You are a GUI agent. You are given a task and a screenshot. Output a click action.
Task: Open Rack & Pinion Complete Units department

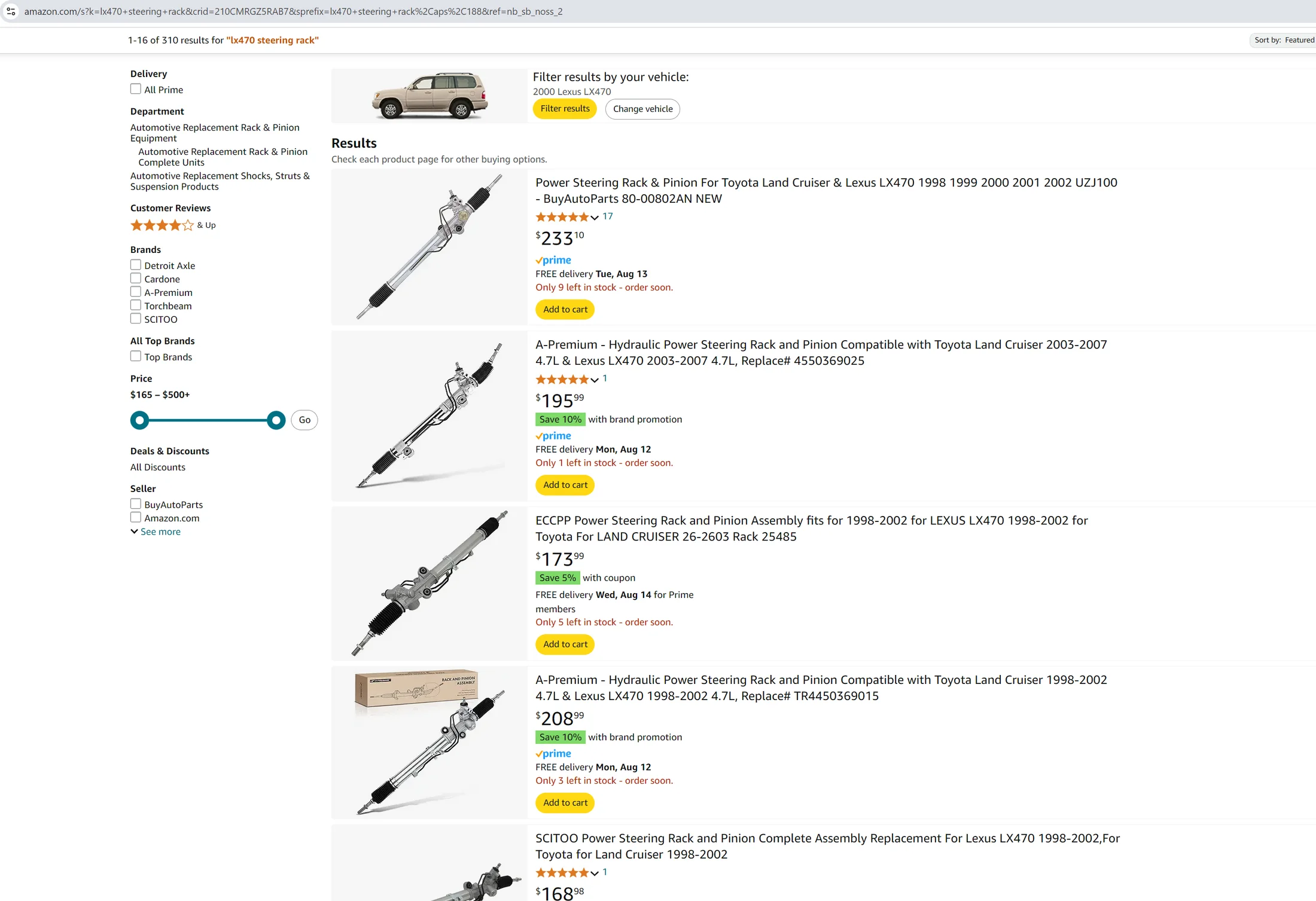click(223, 157)
